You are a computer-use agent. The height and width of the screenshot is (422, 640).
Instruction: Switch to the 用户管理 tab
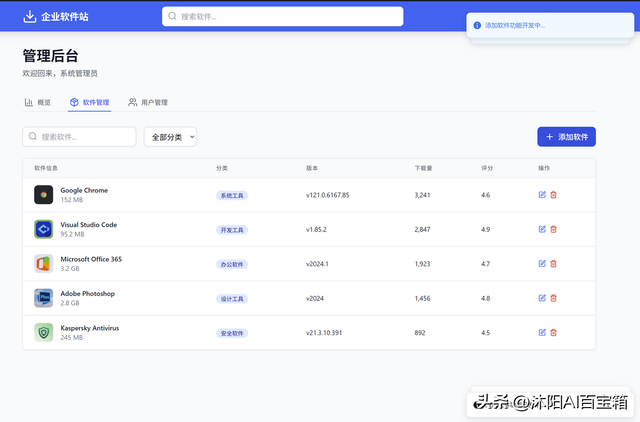pos(148,102)
